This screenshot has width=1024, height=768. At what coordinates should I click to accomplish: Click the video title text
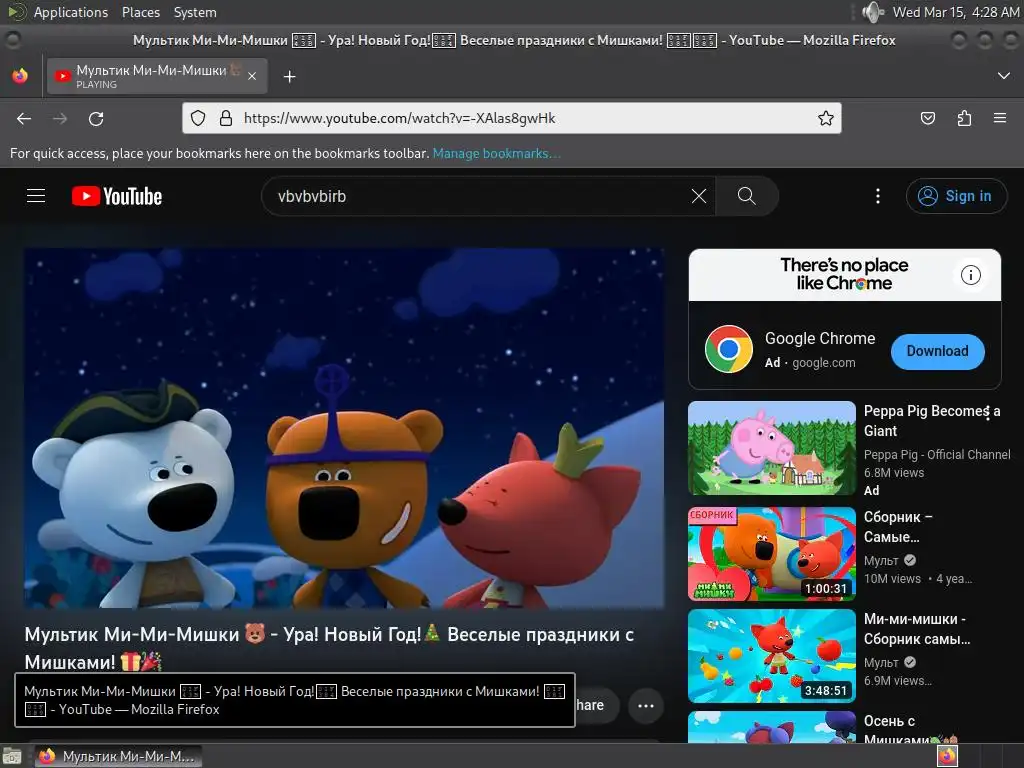(x=329, y=648)
